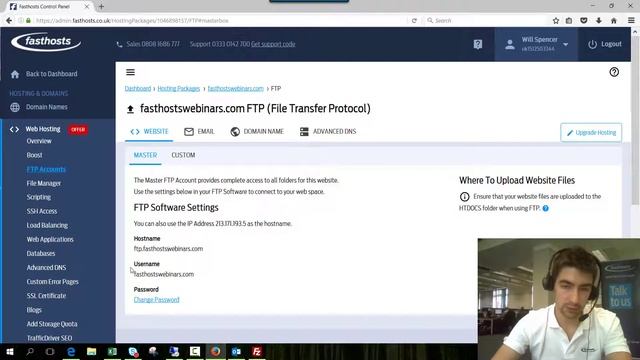Open a new browser tab
640x360 pixels.
[x=101, y=7]
